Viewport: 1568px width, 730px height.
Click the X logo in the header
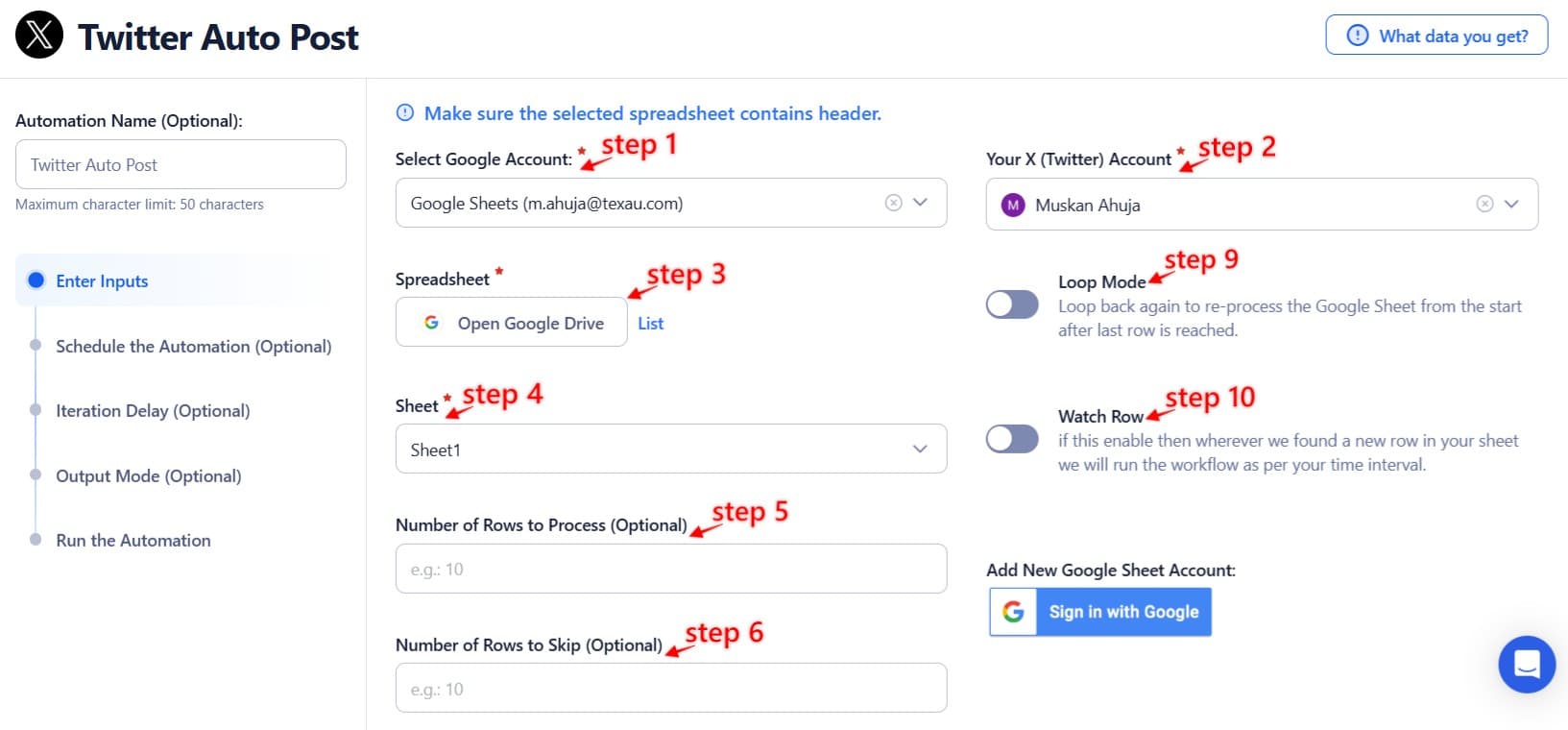(x=38, y=36)
